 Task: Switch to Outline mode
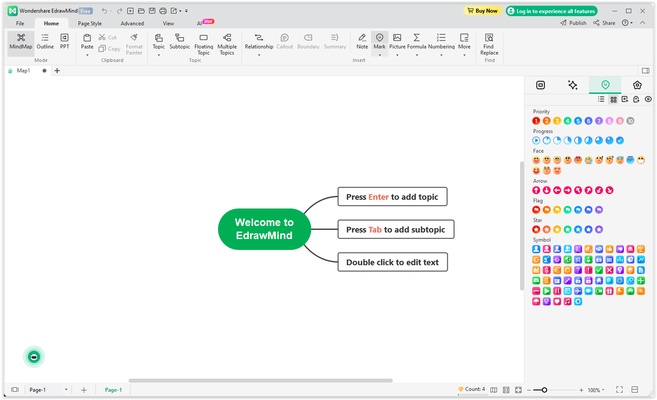[45, 41]
